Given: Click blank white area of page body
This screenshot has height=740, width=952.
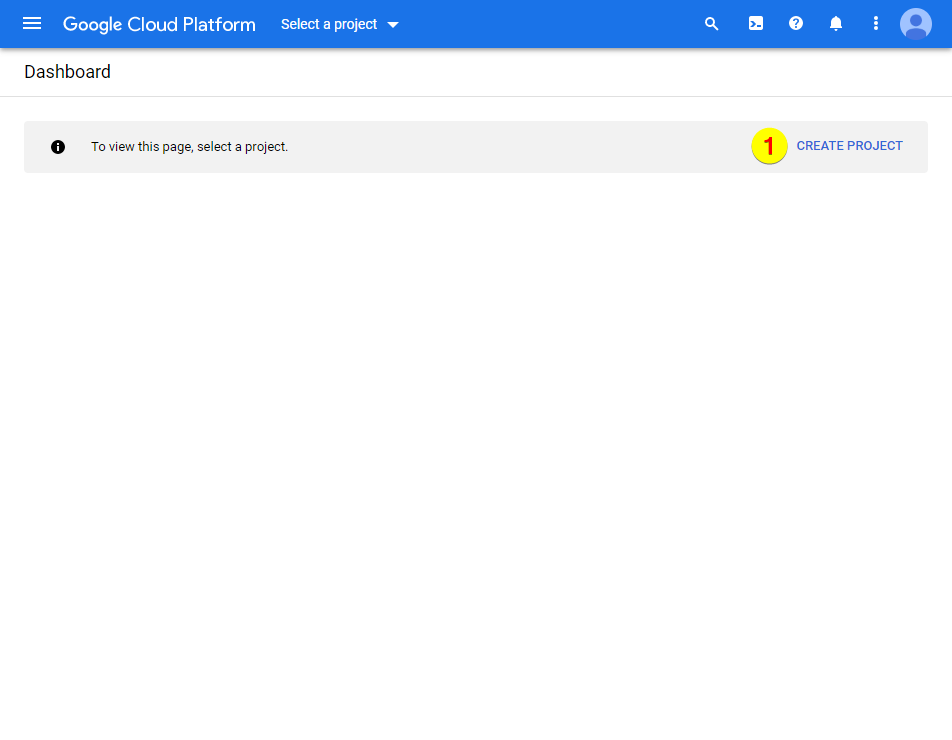Looking at the screenshot, I should 476,450.
